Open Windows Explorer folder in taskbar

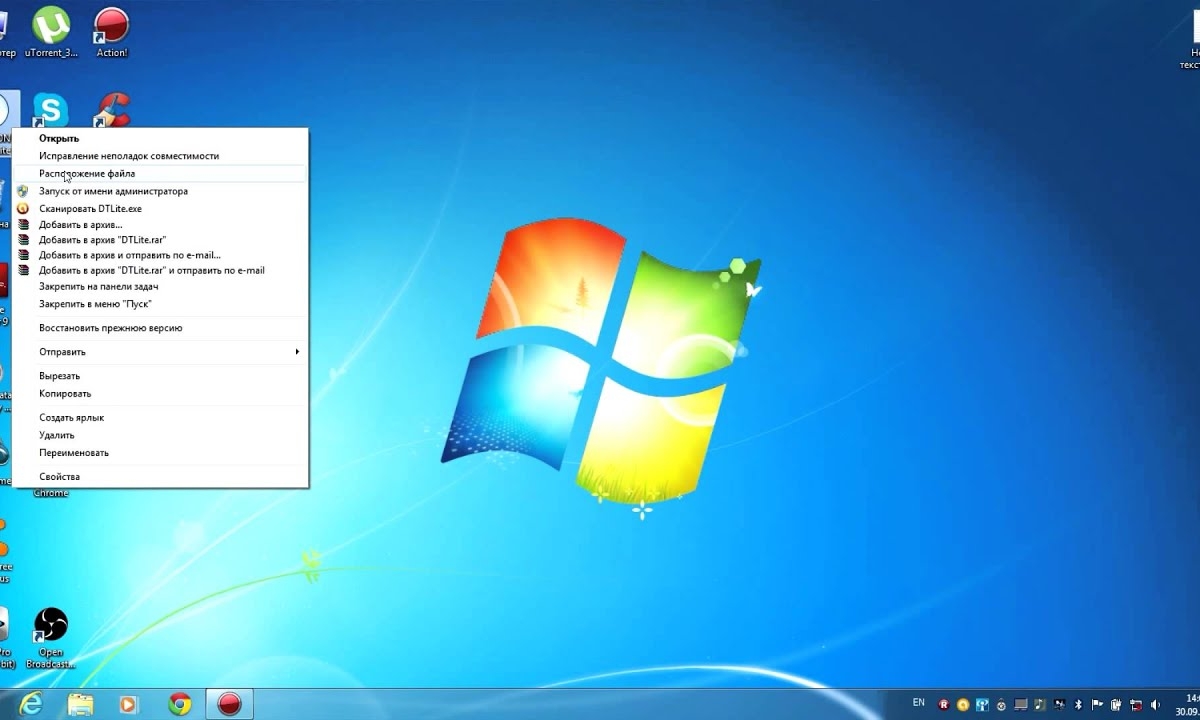pos(80,704)
